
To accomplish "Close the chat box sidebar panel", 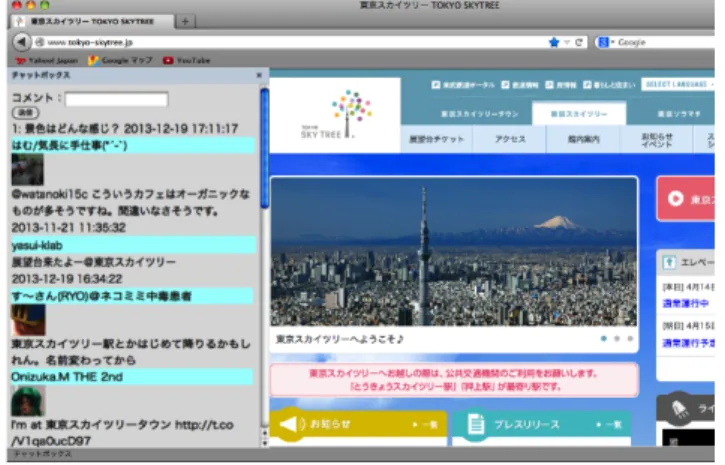I will click(259, 75).
